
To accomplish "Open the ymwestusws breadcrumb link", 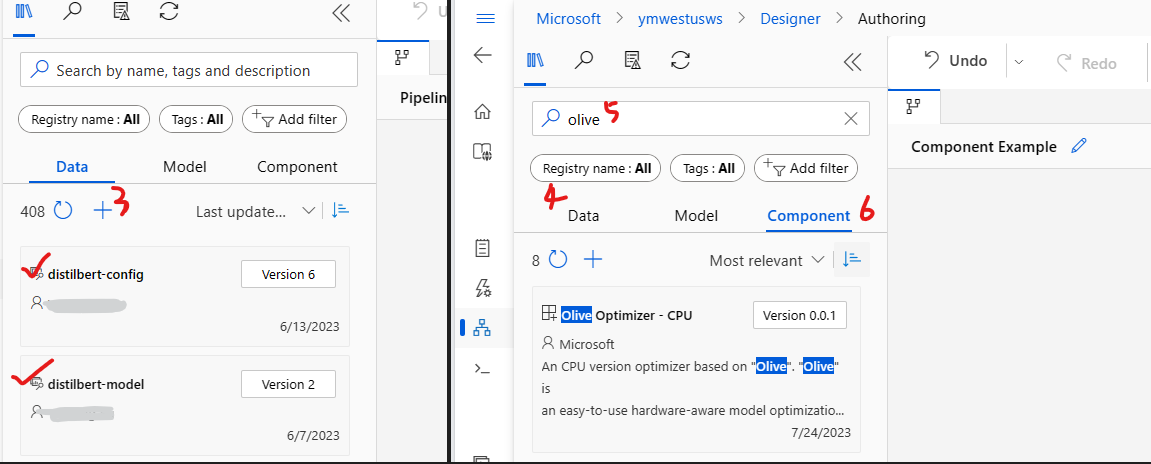I will [x=680, y=18].
